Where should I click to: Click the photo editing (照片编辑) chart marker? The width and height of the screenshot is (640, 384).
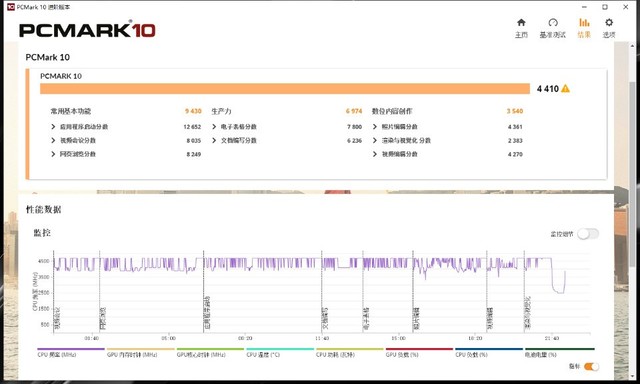[x=416, y=318]
